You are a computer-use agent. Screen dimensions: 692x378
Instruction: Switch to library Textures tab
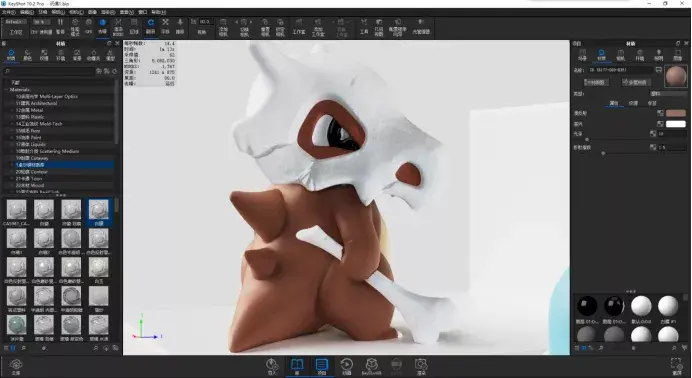[x=44, y=55]
